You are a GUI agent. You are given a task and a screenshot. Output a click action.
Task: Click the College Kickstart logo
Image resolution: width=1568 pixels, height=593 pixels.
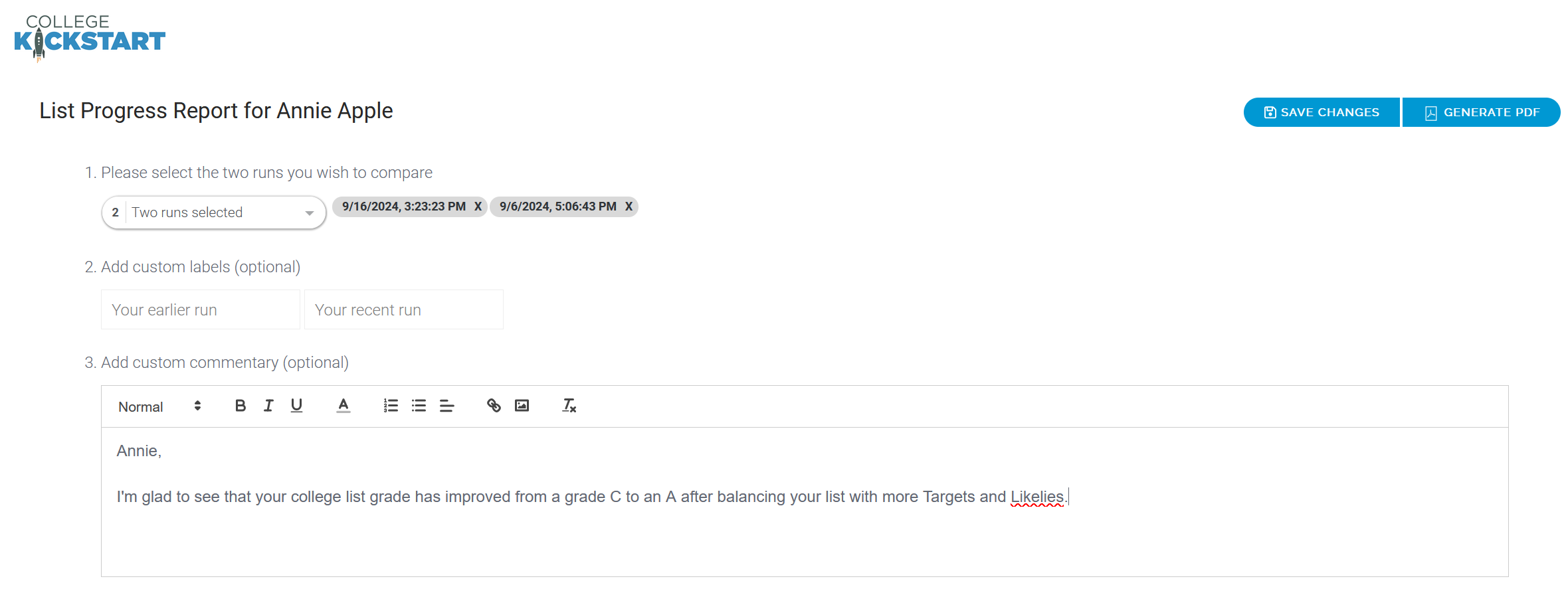tap(90, 38)
